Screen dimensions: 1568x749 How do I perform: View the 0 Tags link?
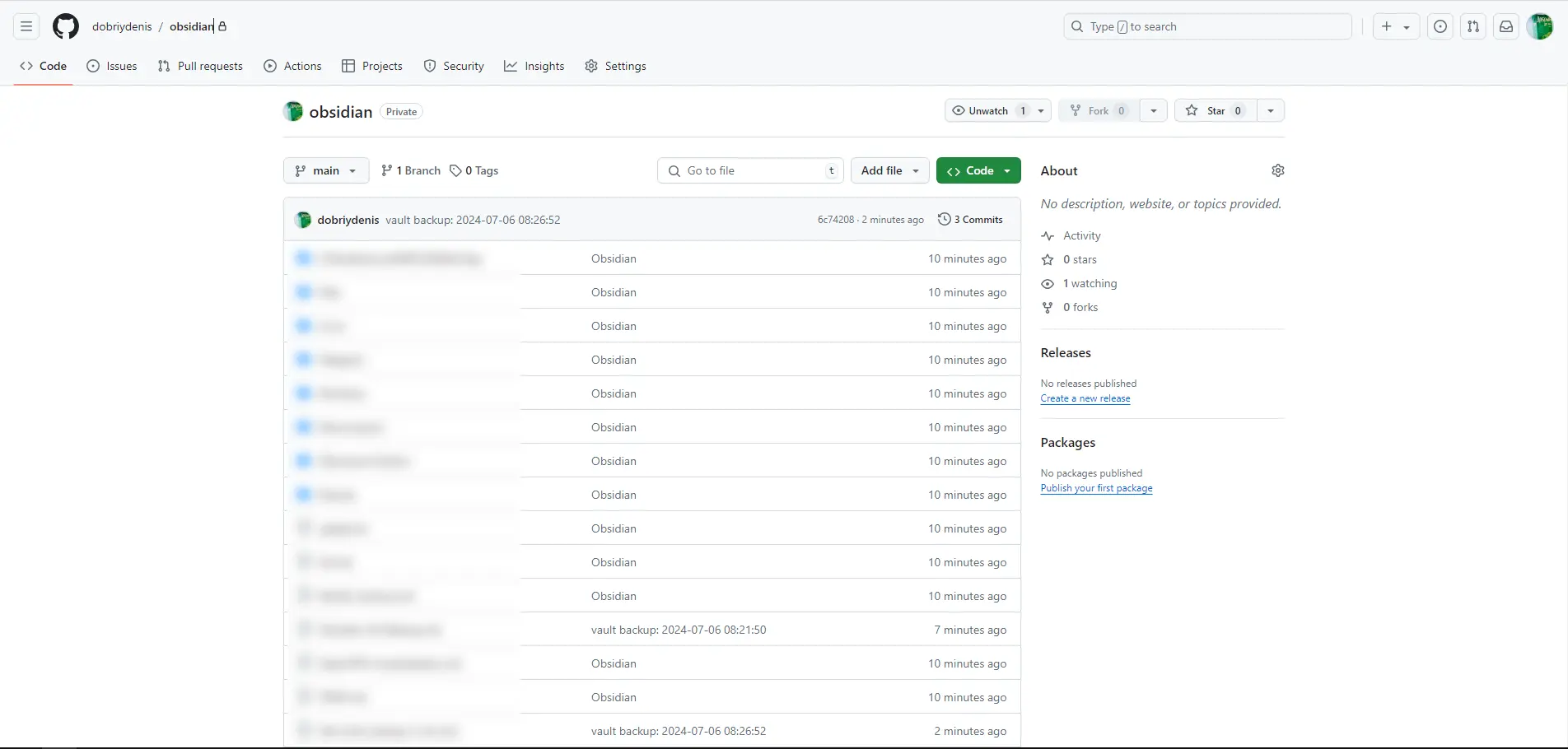474,170
